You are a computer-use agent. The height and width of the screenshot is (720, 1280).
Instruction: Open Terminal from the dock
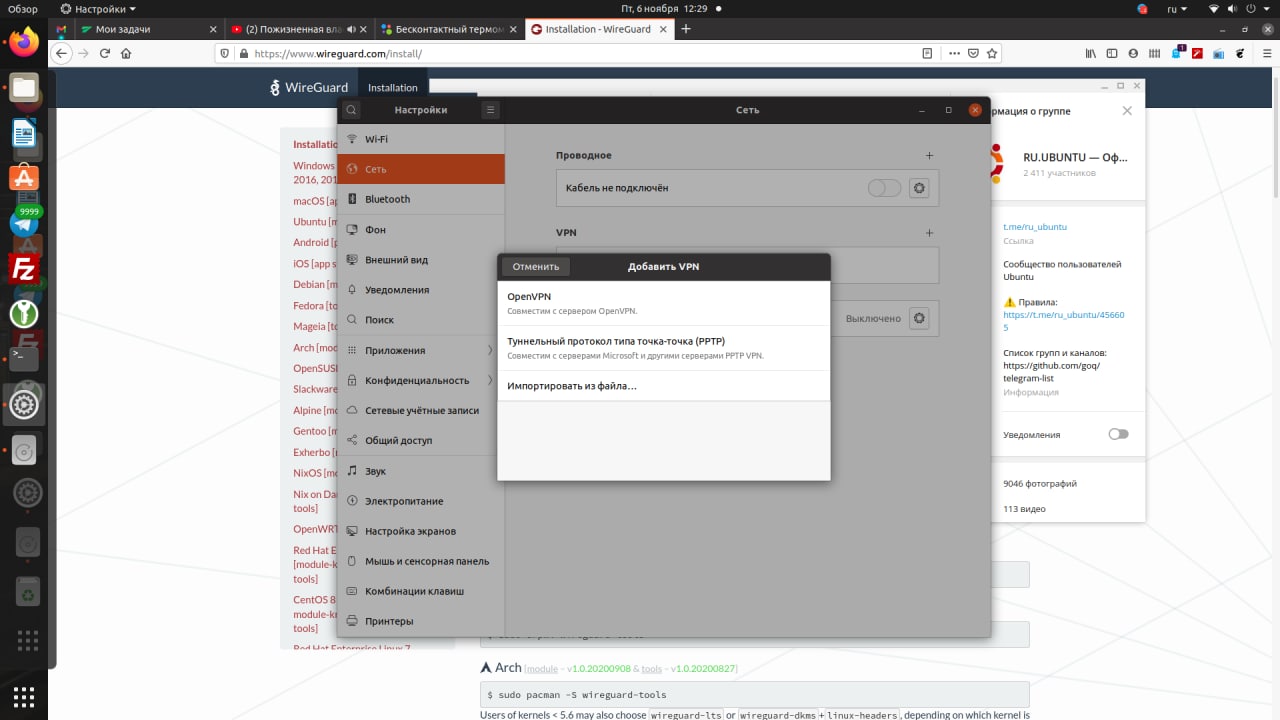(x=24, y=357)
